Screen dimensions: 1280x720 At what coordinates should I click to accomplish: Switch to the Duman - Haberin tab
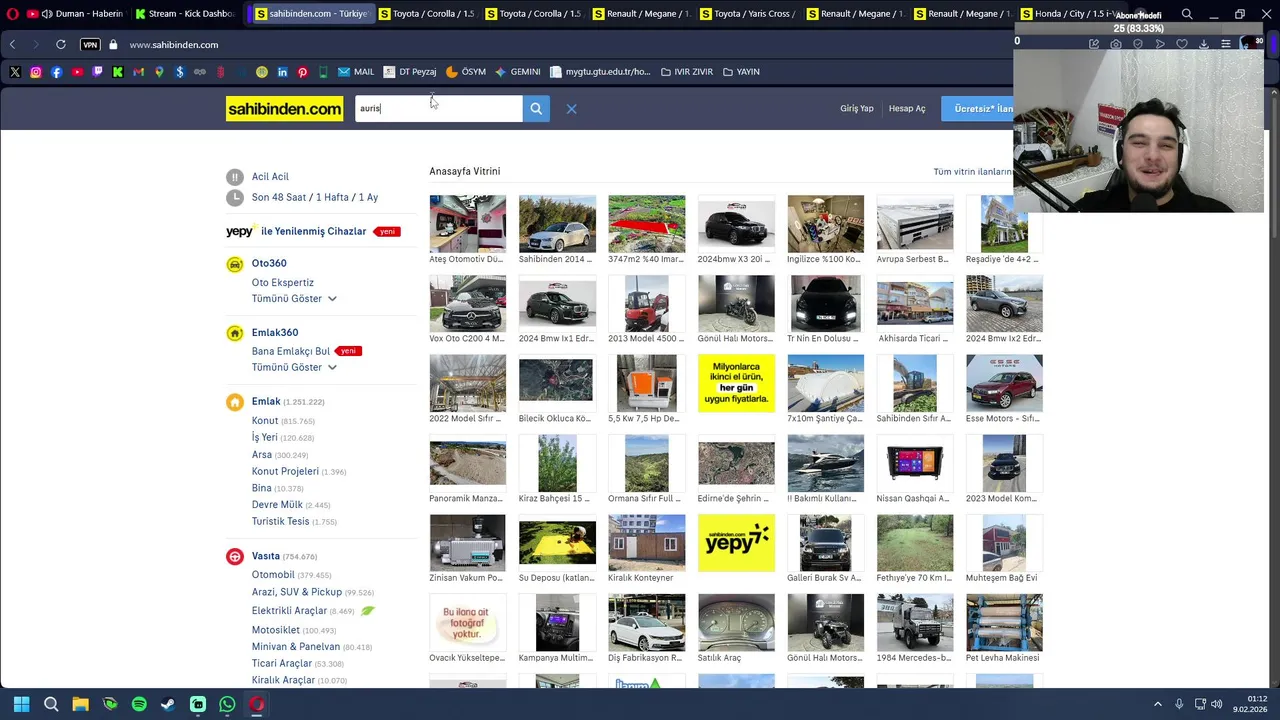(x=76, y=14)
